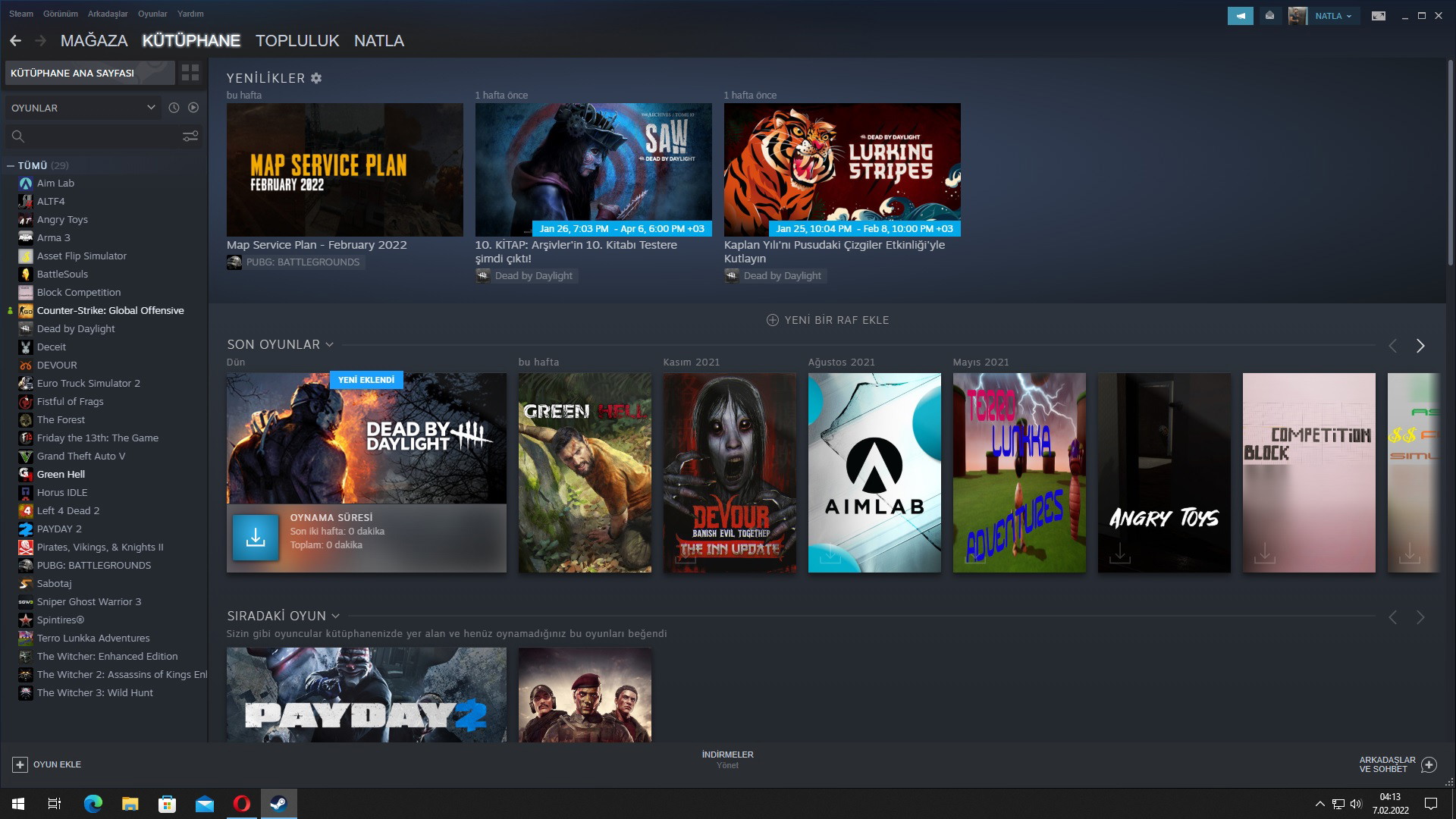Open Map Service Plan news title

coord(316,245)
